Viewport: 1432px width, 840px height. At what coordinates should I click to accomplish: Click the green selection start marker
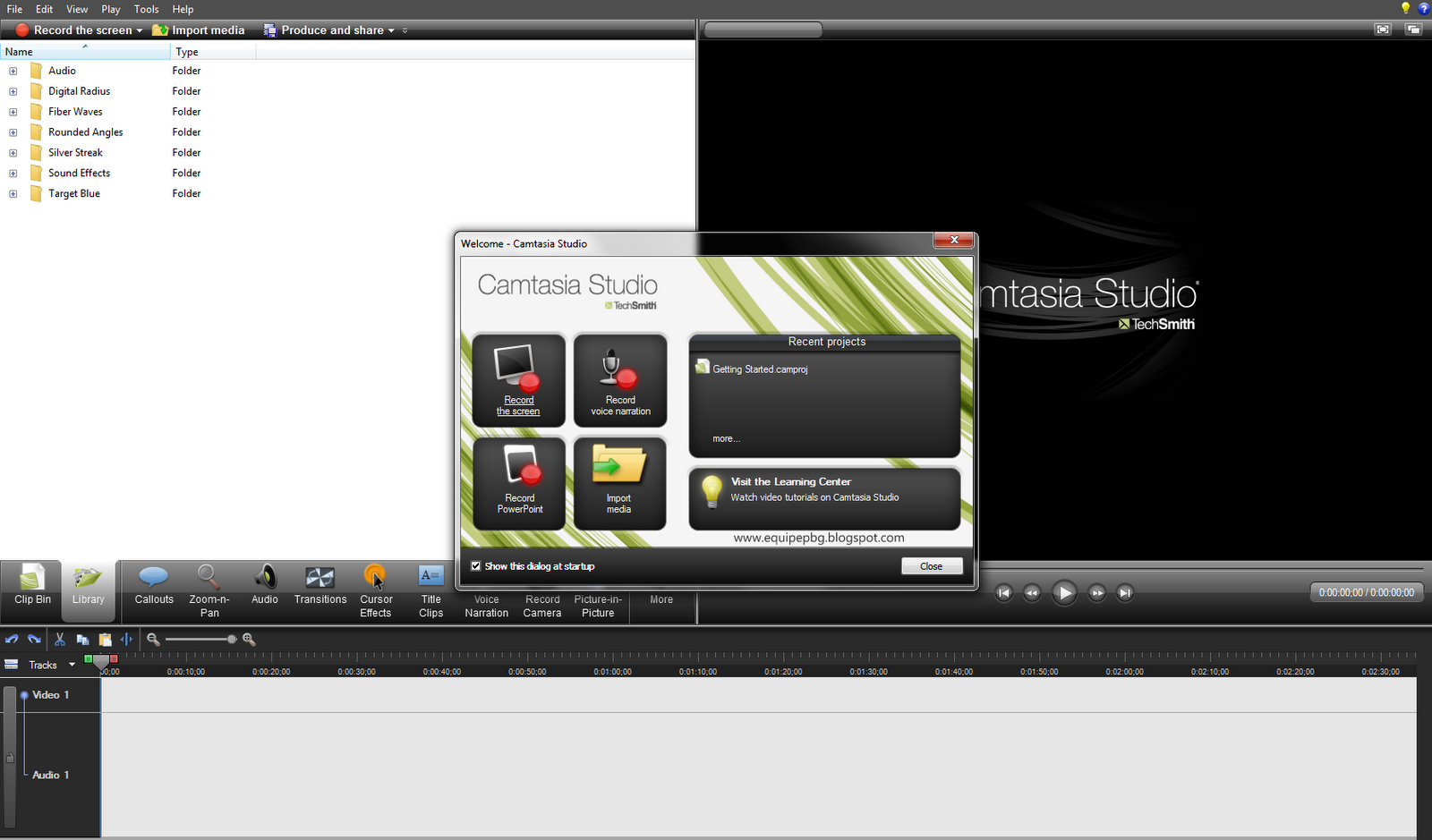pos(88,658)
